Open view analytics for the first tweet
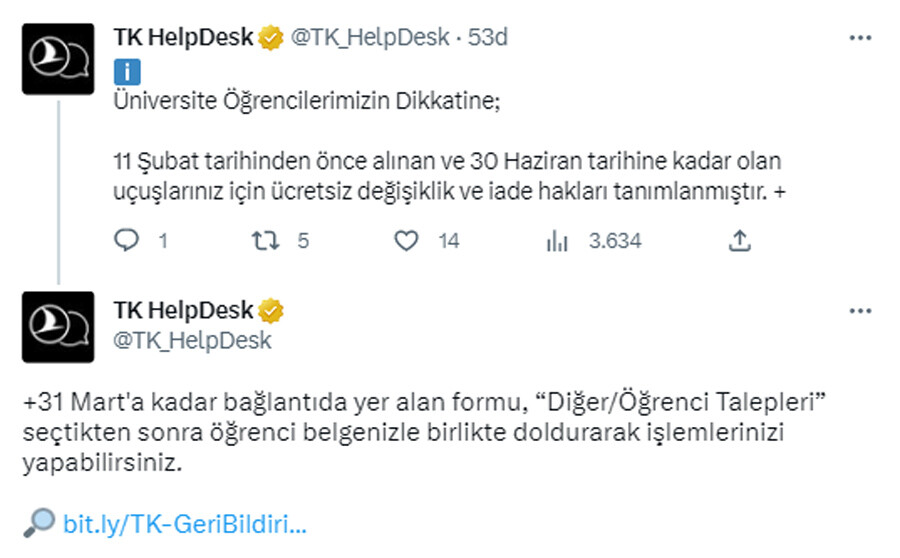Image resolution: width=900 pixels, height=558 pixels. coord(557,241)
